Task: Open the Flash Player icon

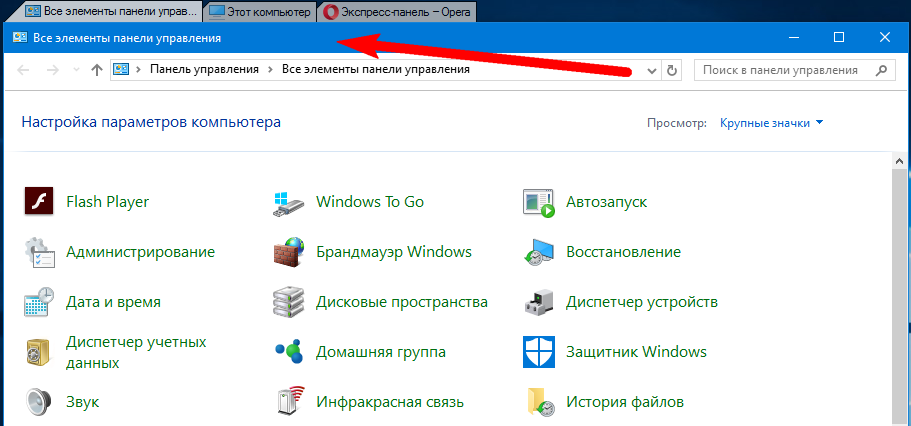Action: pyautogui.click(x=39, y=202)
